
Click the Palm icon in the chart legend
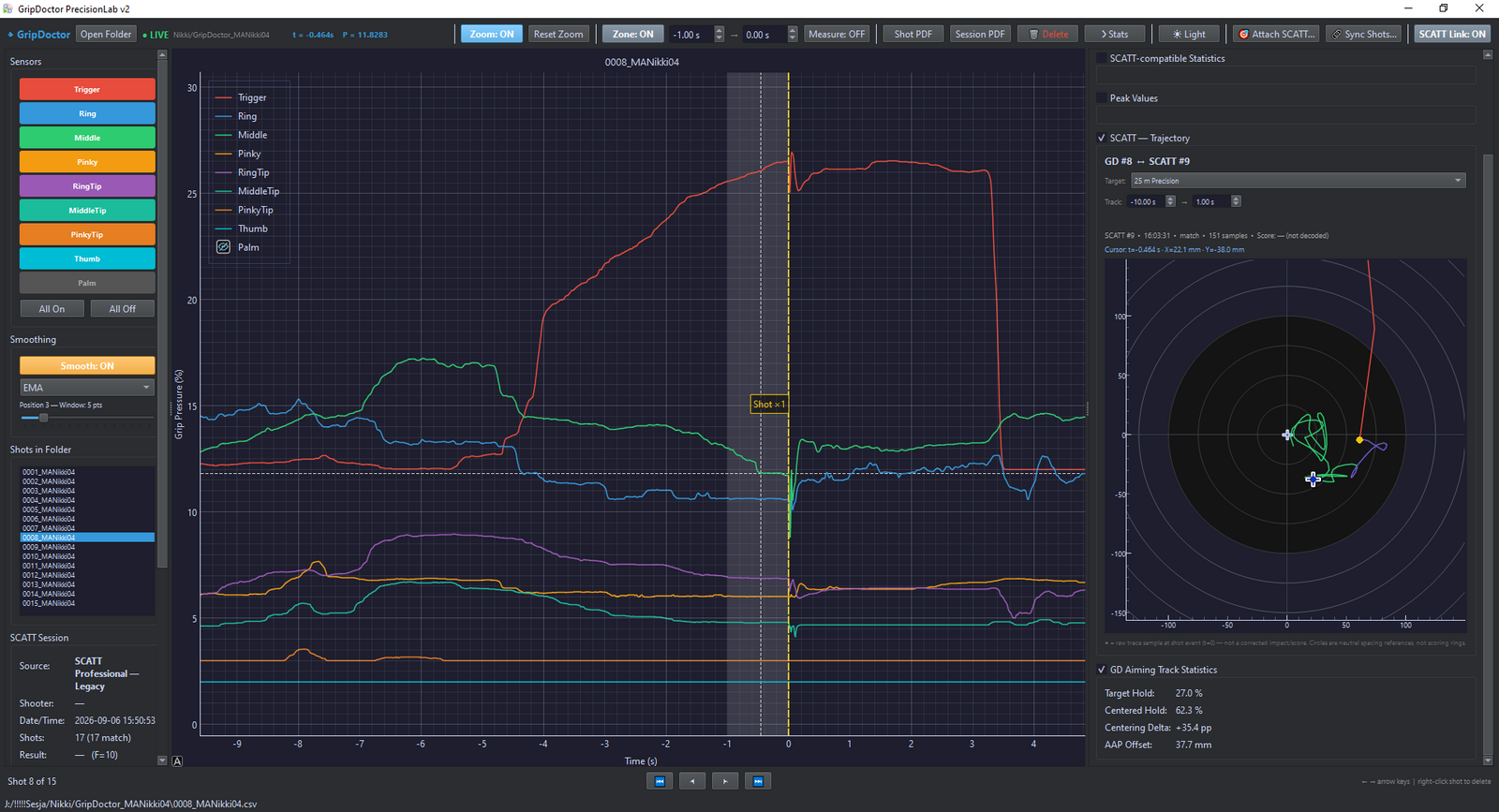pos(223,247)
